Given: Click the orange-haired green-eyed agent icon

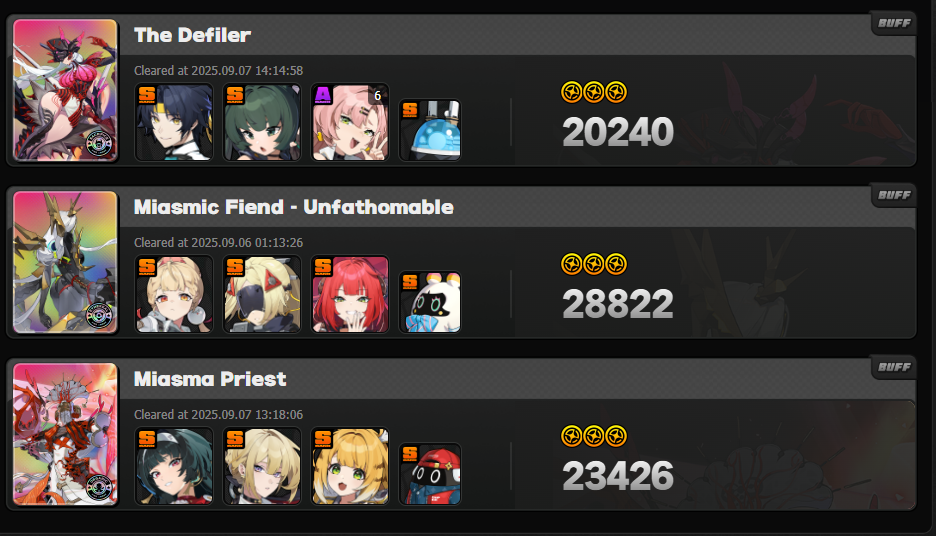Looking at the screenshot, I should point(350,466).
